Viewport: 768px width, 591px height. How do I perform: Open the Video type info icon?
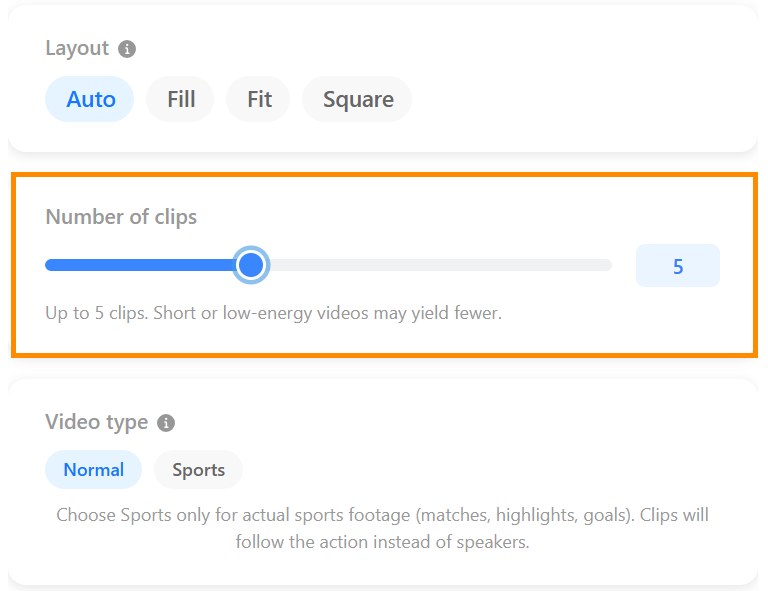coord(166,423)
